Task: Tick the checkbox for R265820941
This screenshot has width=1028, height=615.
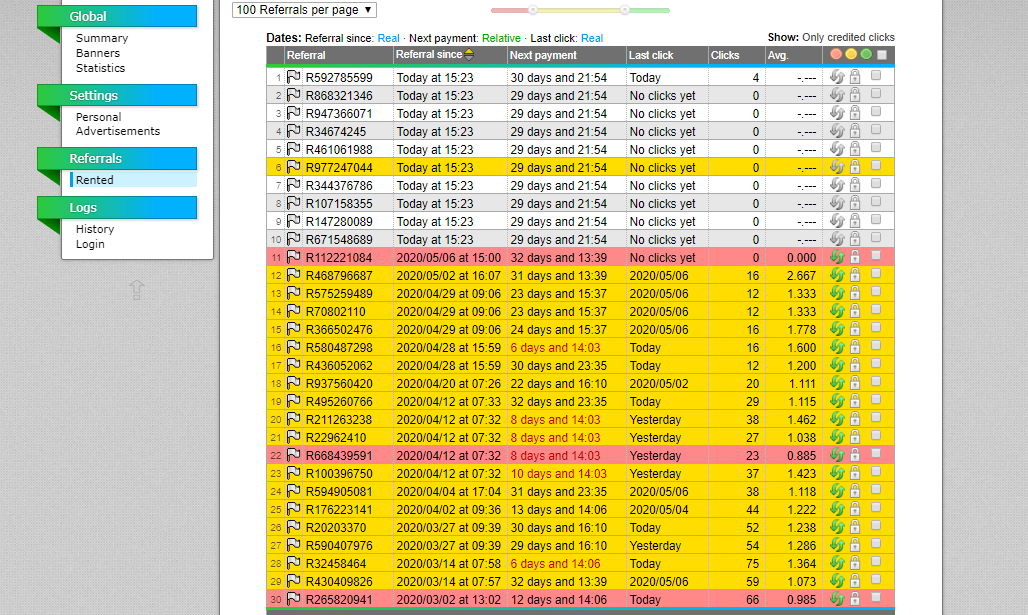Action: 876,597
